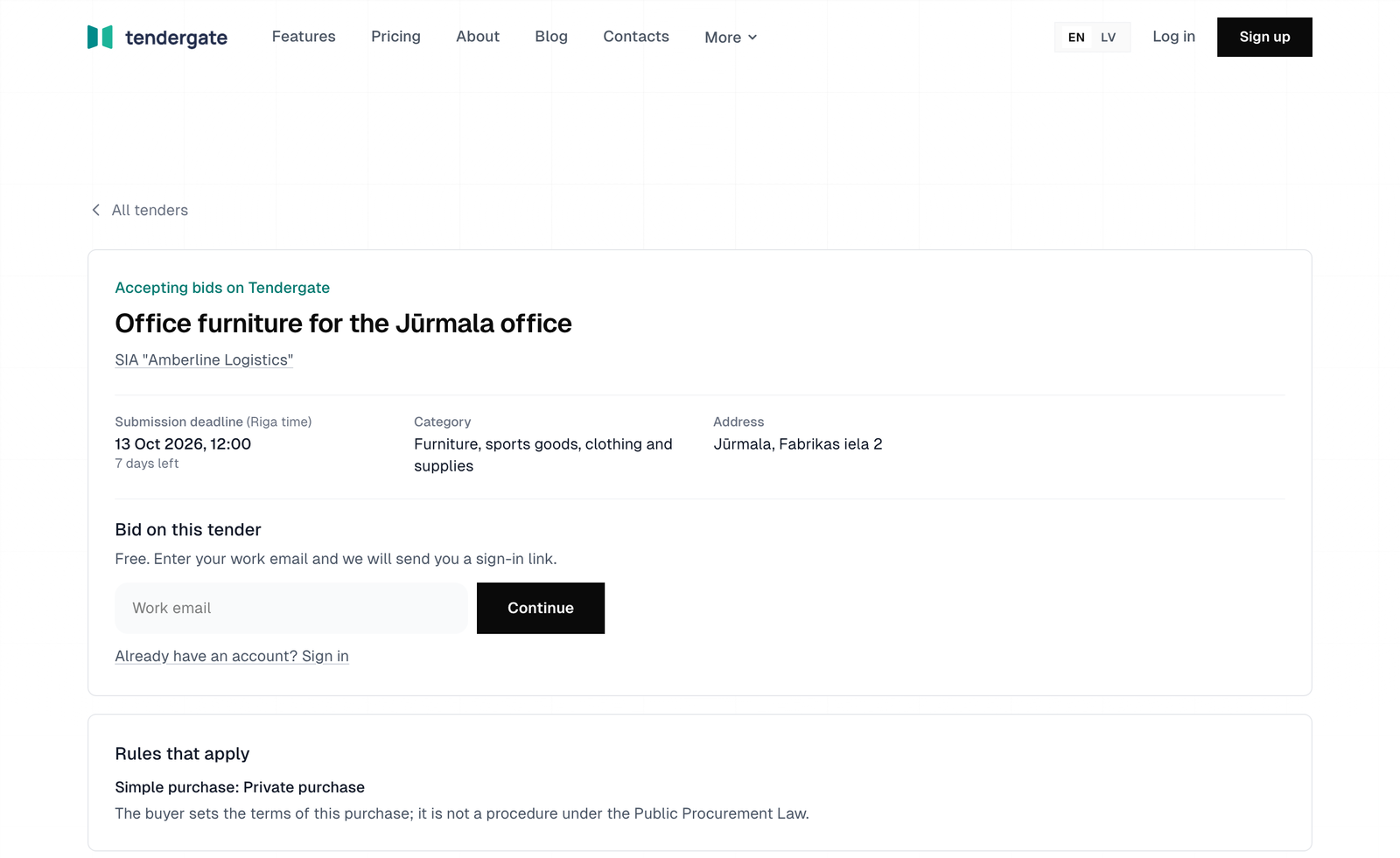Click the back chevron beside All tenders
This screenshot has height=858, width=1400.
pyautogui.click(x=95, y=210)
